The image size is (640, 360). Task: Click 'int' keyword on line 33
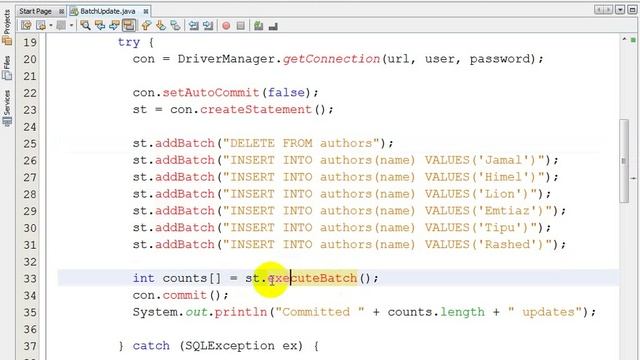coord(144,278)
